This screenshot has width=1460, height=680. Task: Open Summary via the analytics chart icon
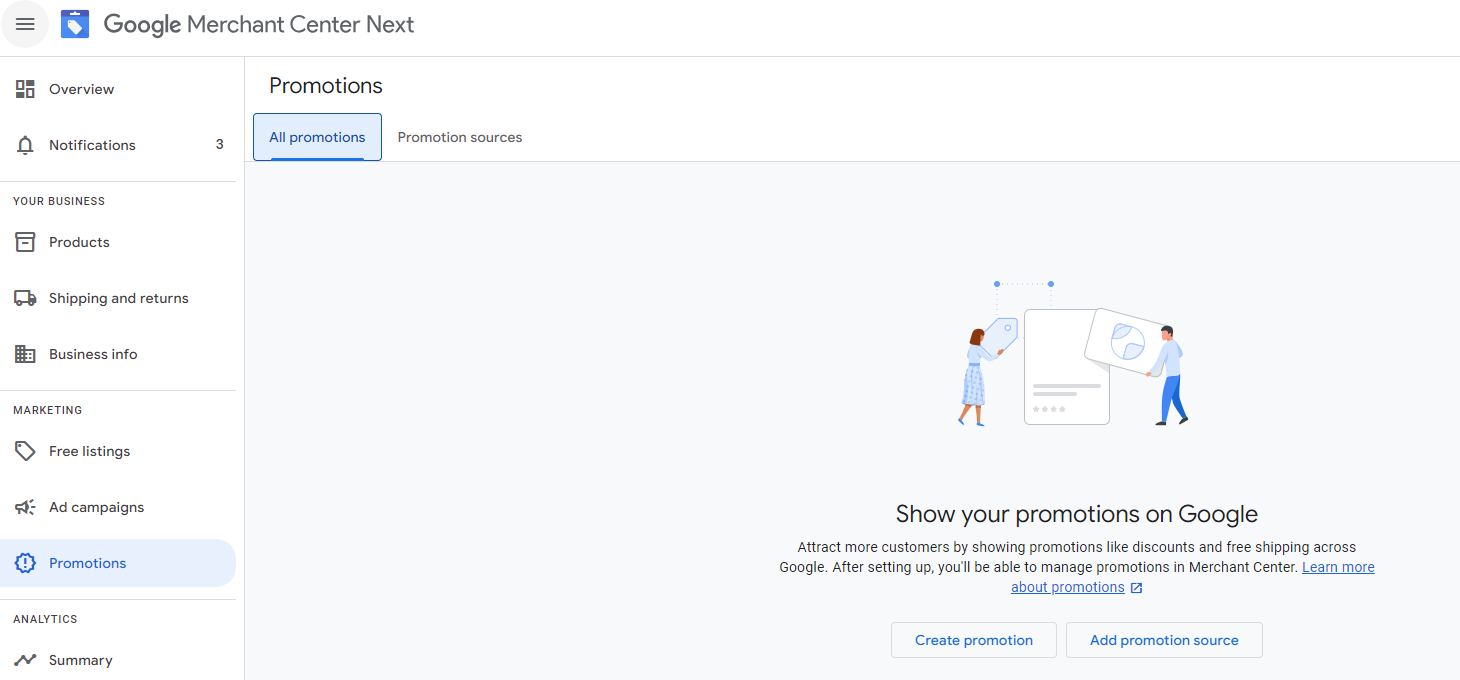25,659
